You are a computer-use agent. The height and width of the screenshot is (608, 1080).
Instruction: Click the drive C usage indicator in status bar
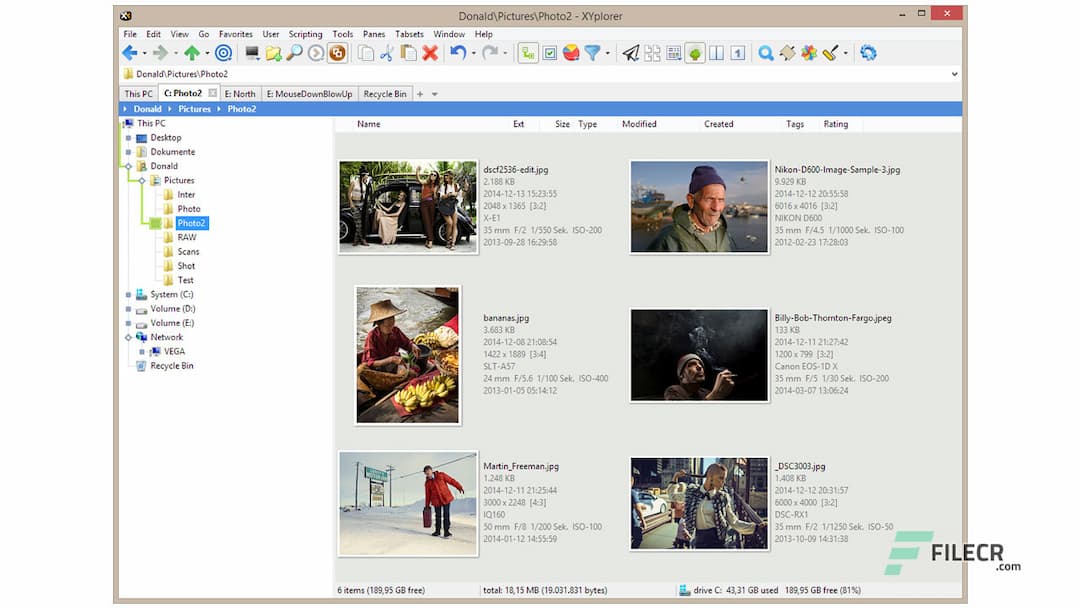tap(770, 590)
